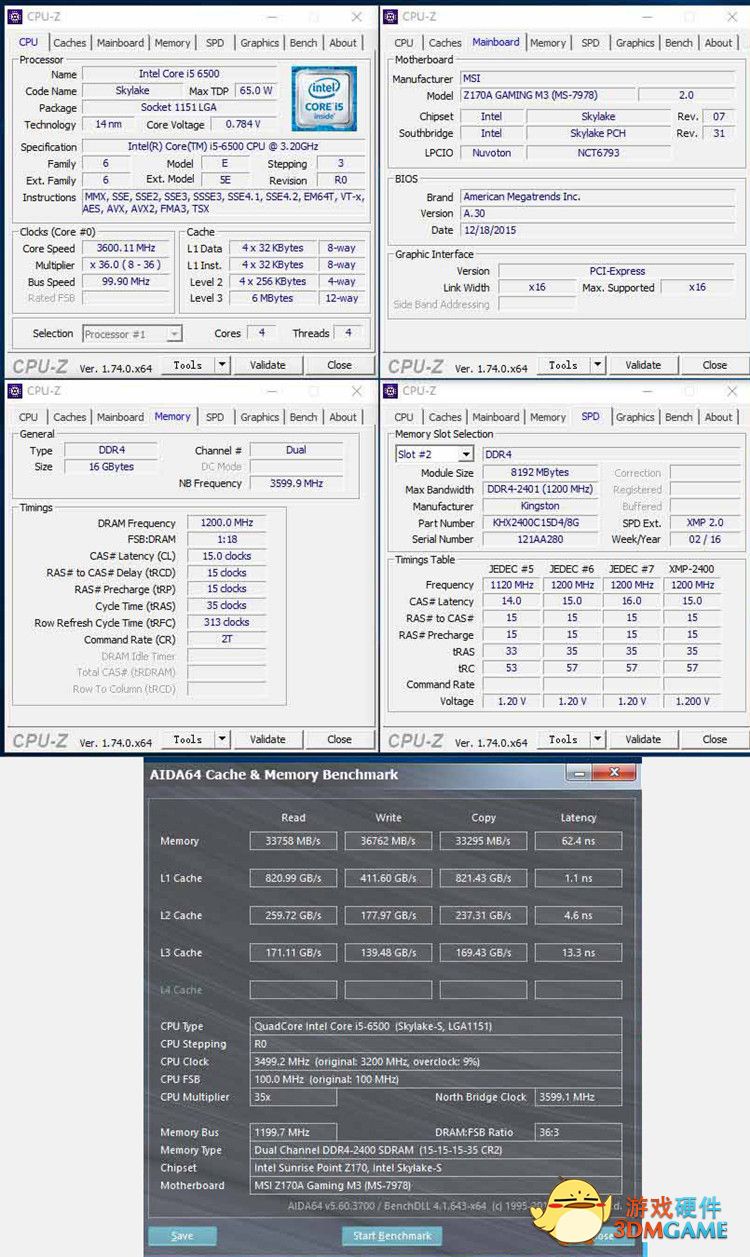
Task: Click the L2 Cache Read result 259.72 GB/s
Action: [293, 915]
